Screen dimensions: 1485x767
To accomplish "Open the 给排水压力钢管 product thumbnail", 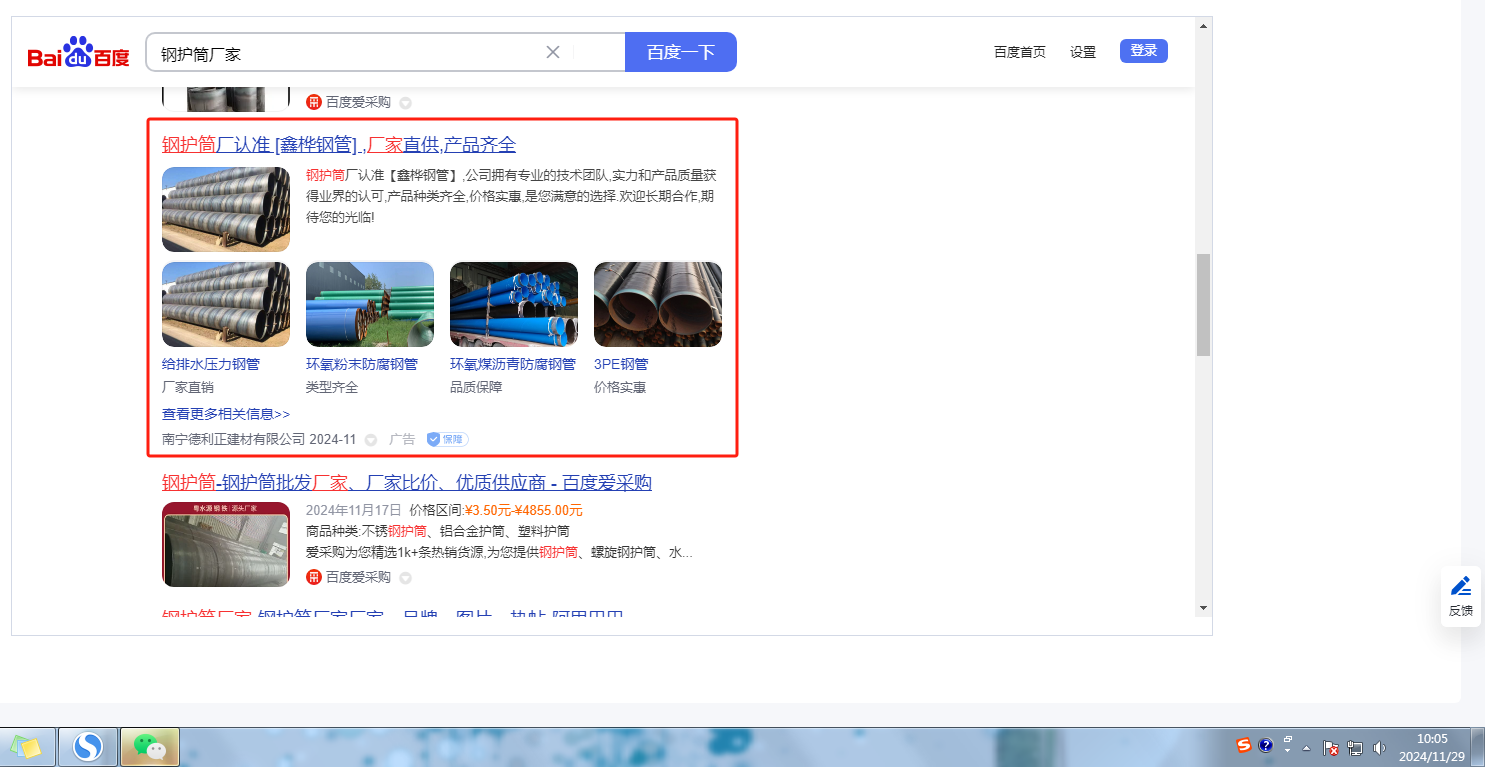I will point(226,305).
